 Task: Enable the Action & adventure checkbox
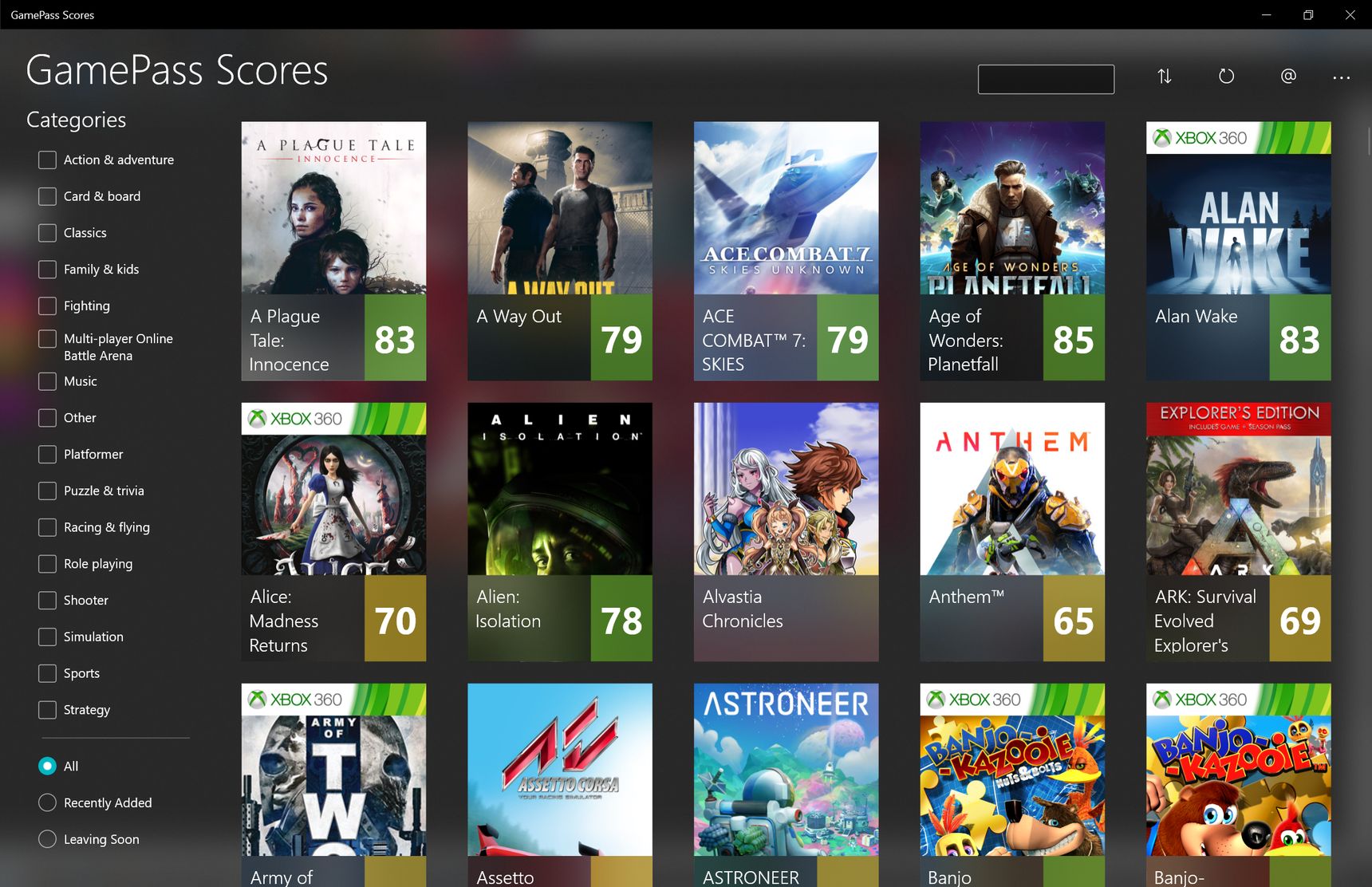click(47, 160)
